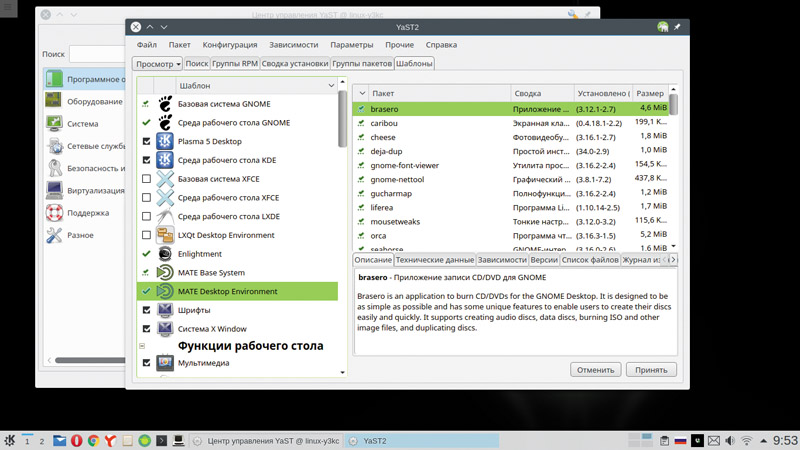This screenshot has width=800, height=450.
Task: Open Оборудование icon in YaST control center
Action: pyautogui.click(x=54, y=101)
